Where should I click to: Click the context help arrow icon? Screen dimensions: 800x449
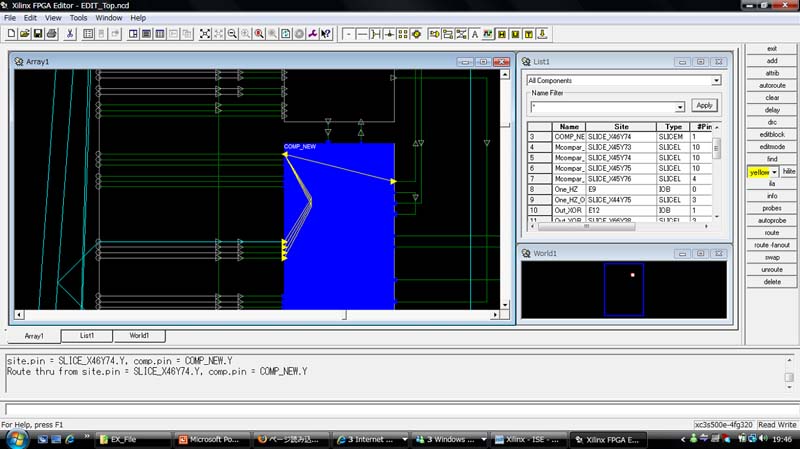tap(326, 34)
